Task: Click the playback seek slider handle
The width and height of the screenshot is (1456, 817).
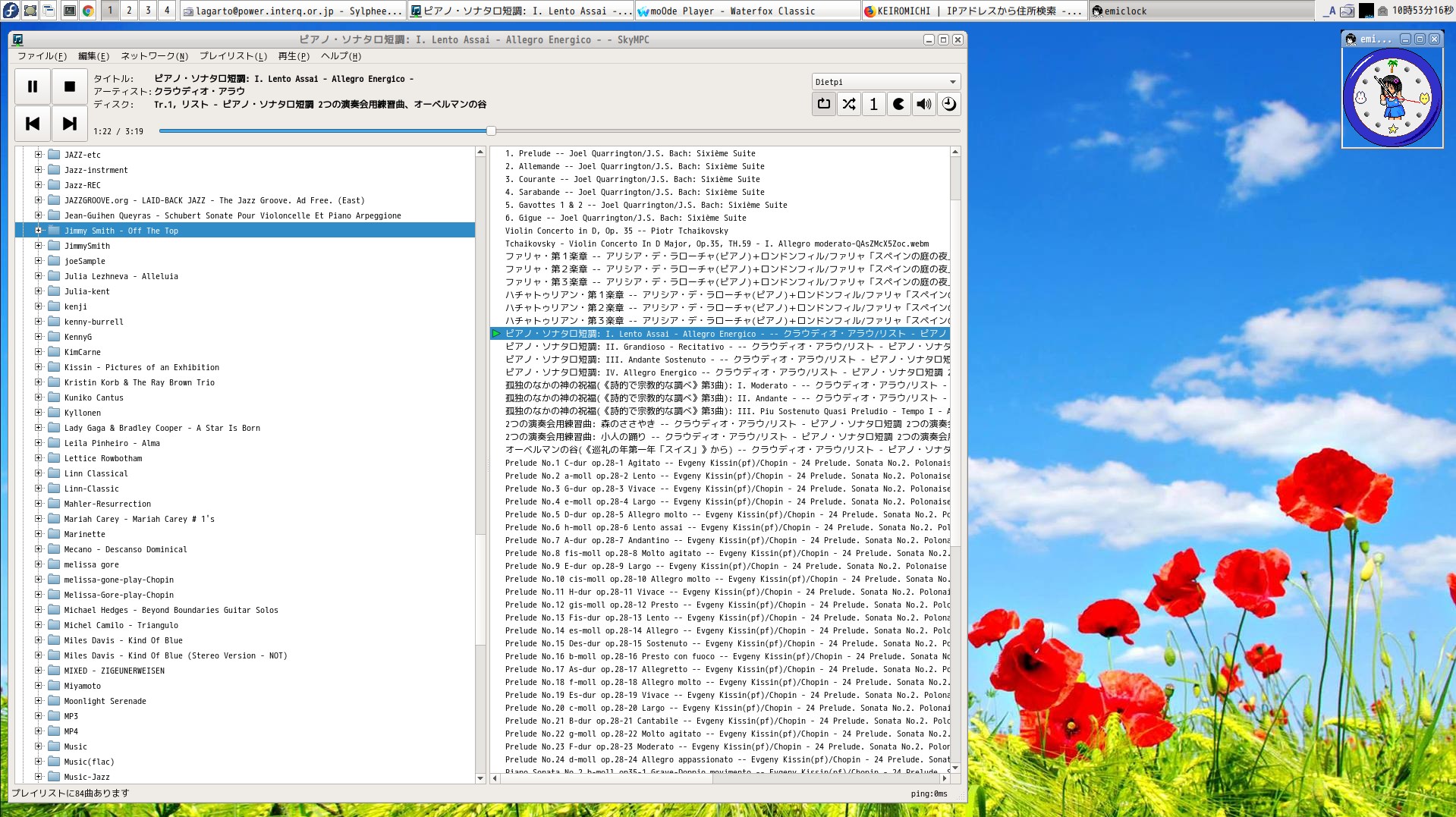Action: 491,131
